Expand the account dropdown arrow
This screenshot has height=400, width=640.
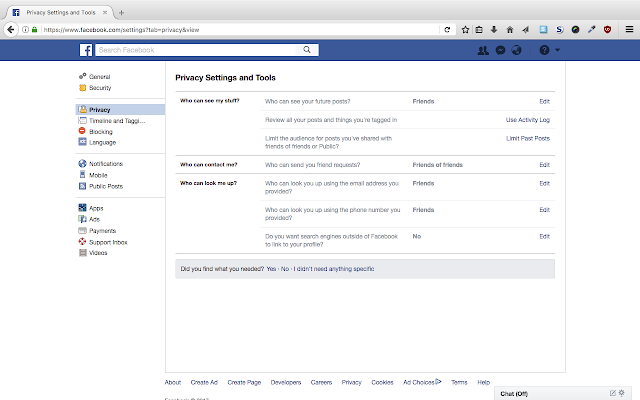click(558, 50)
